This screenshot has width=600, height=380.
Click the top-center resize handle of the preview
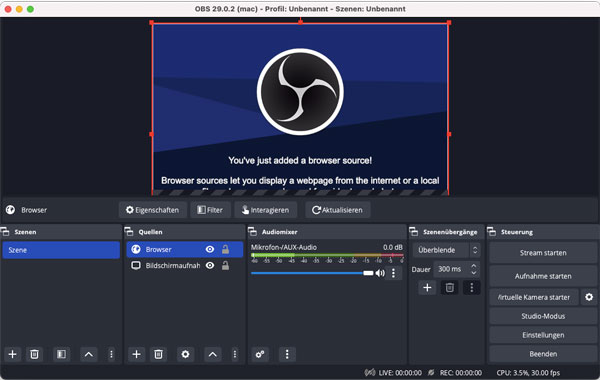(300, 22)
